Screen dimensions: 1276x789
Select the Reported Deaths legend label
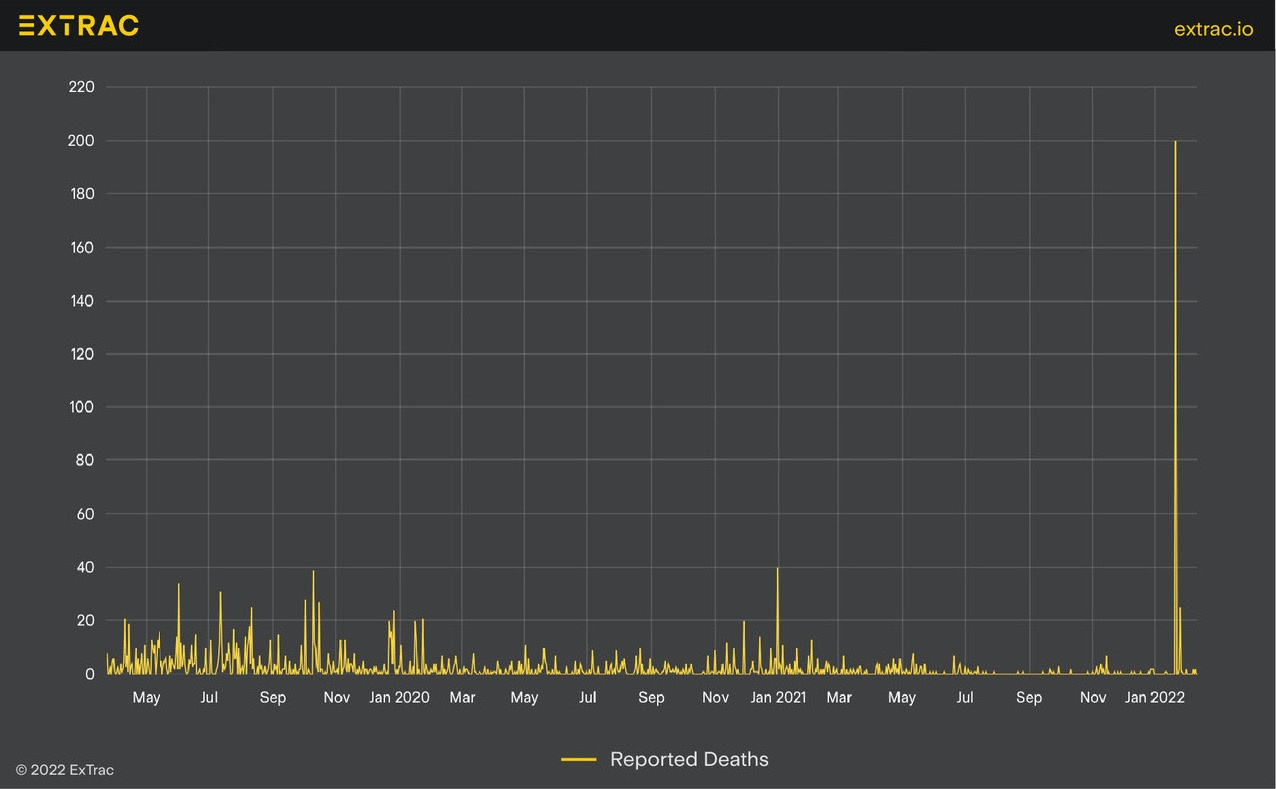[x=689, y=760]
